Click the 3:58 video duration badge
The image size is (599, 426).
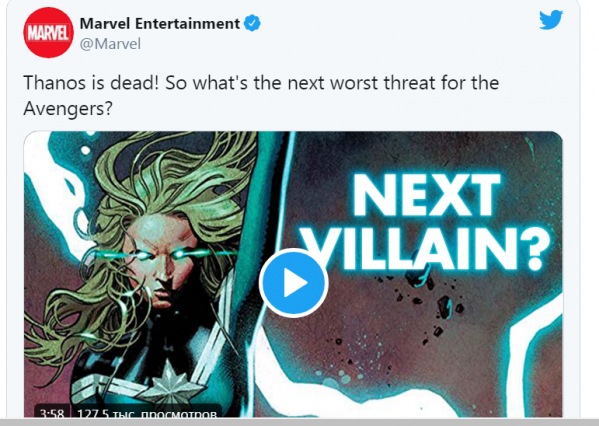(x=52, y=412)
